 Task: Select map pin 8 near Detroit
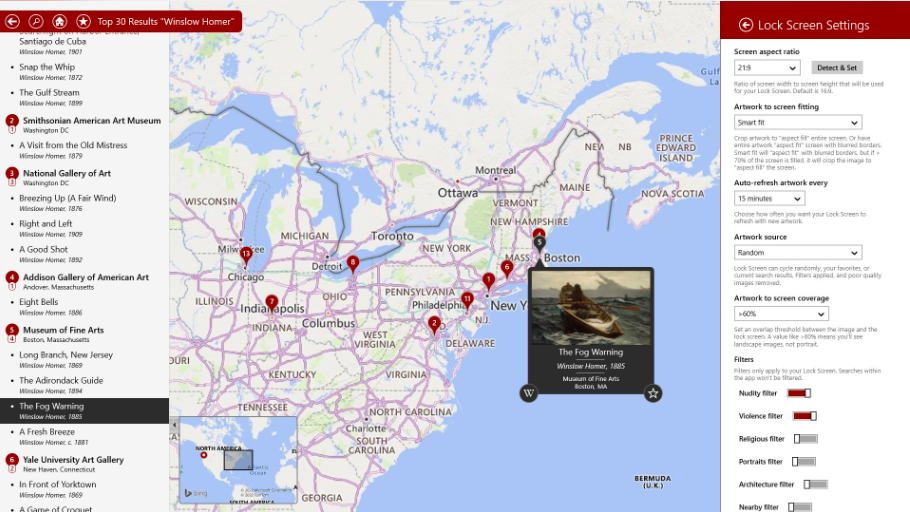(x=352, y=264)
